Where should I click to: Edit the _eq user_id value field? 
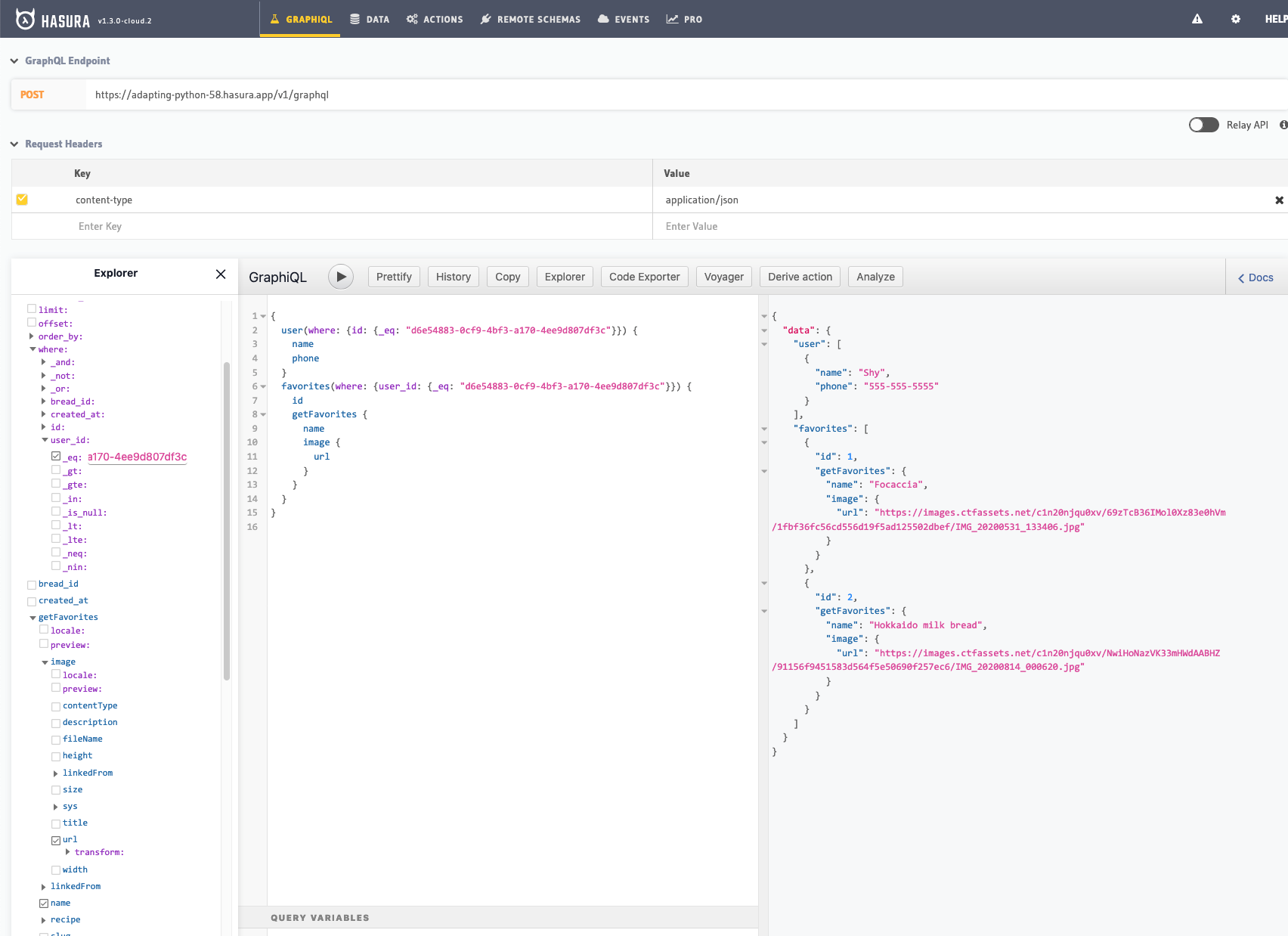click(138, 457)
